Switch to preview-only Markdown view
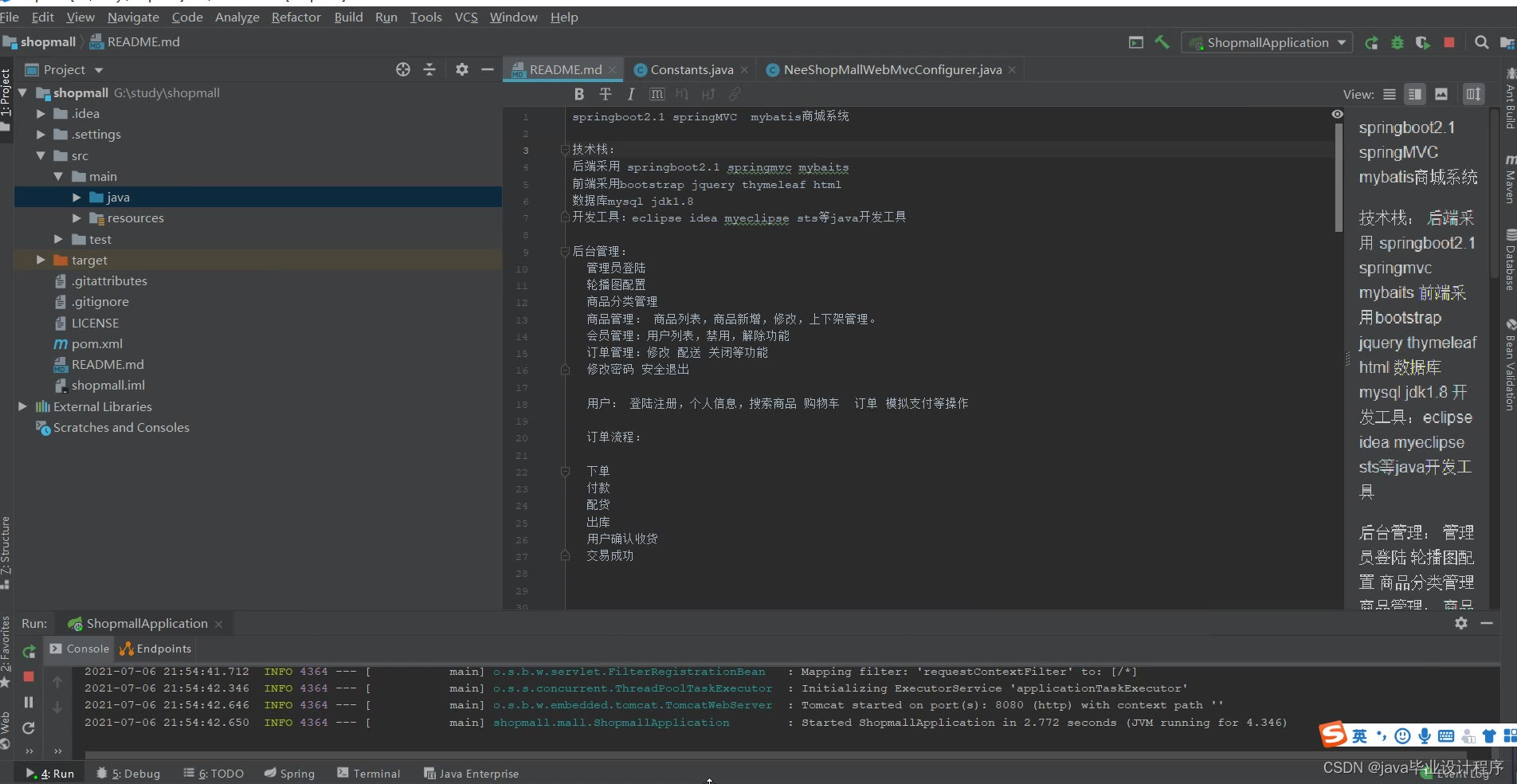1517x784 pixels. pos(1441,94)
